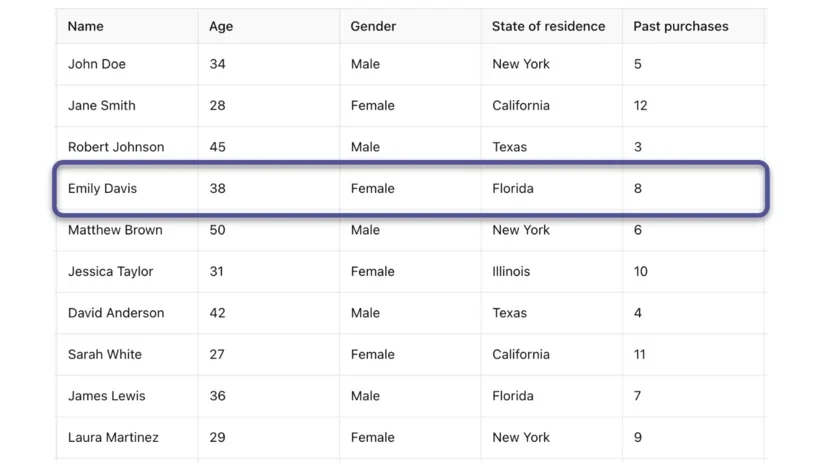This screenshot has width=825, height=469.
Task: Click the Gender column header
Action: [373, 26]
